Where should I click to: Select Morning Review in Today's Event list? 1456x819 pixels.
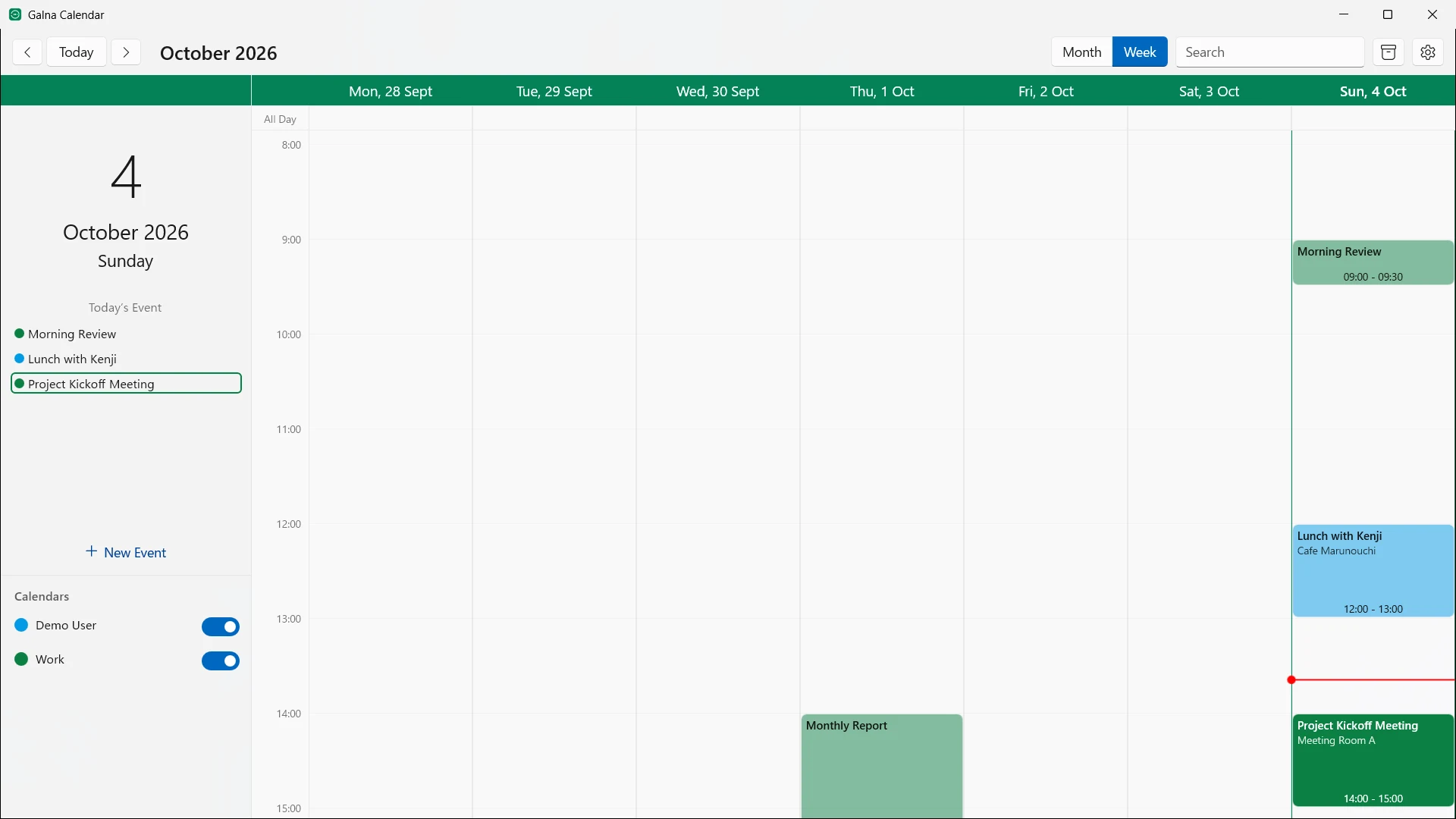[126, 334]
